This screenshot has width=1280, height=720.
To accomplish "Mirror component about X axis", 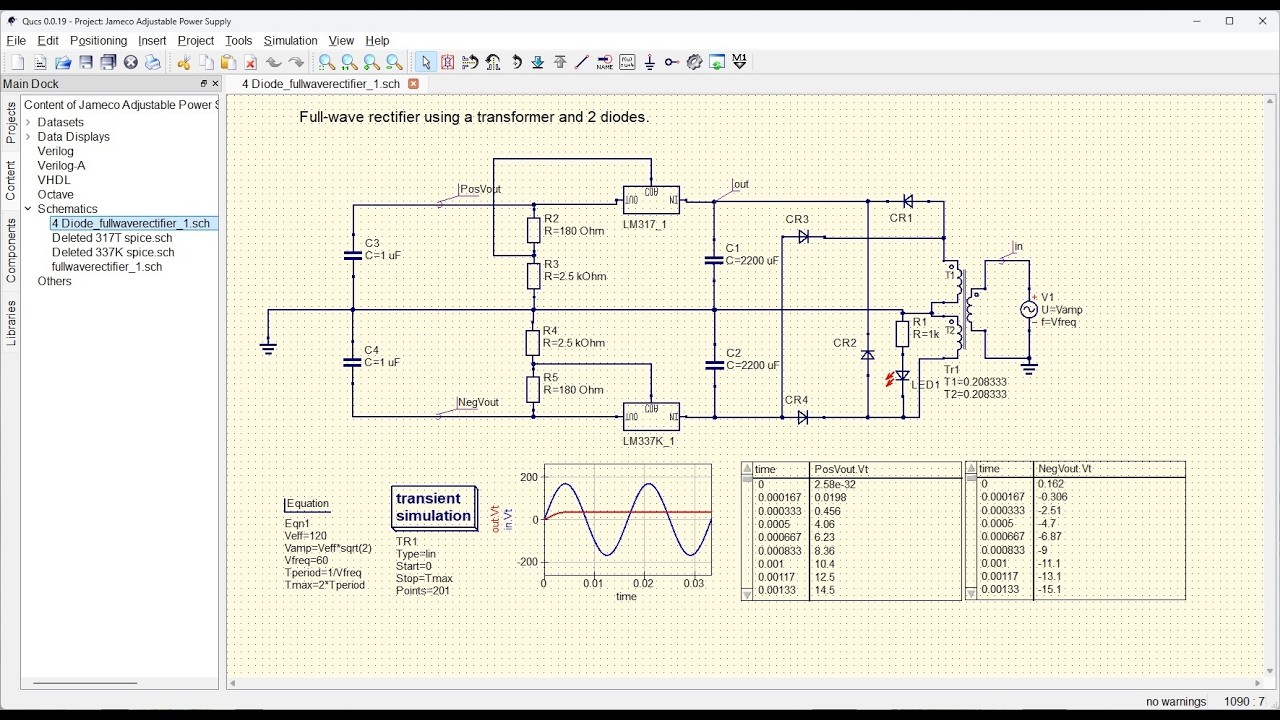I will click(470, 62).
